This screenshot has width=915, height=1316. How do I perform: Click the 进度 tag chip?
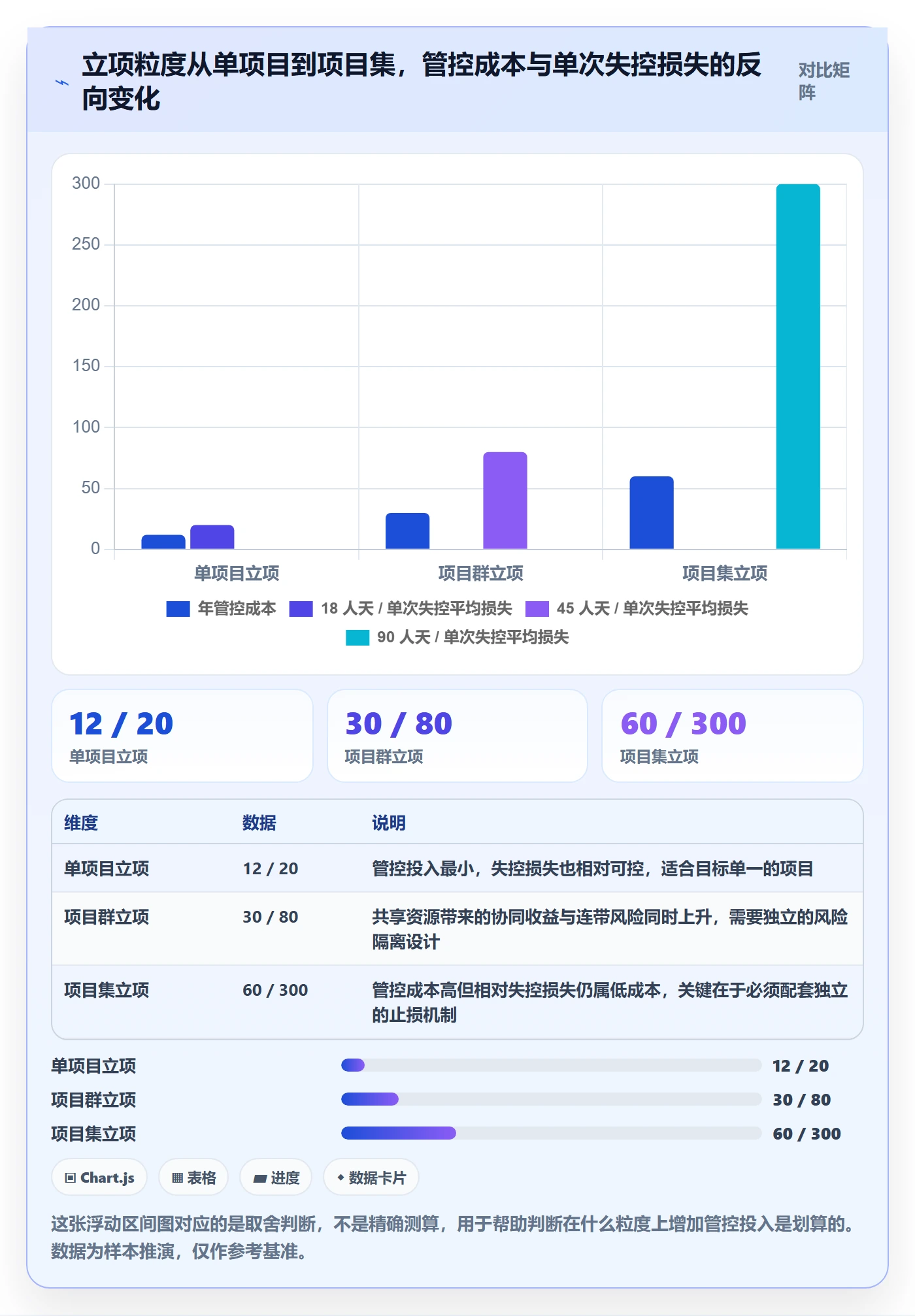pos(276,1178)
